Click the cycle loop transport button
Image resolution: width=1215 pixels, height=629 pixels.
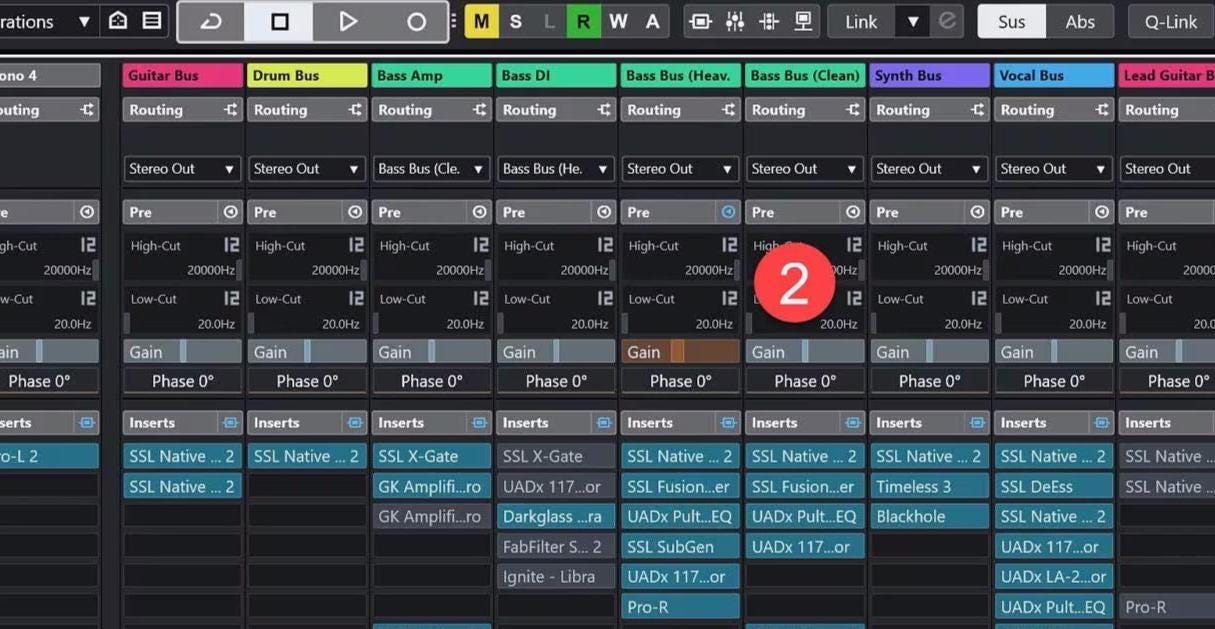pos(211,21)
